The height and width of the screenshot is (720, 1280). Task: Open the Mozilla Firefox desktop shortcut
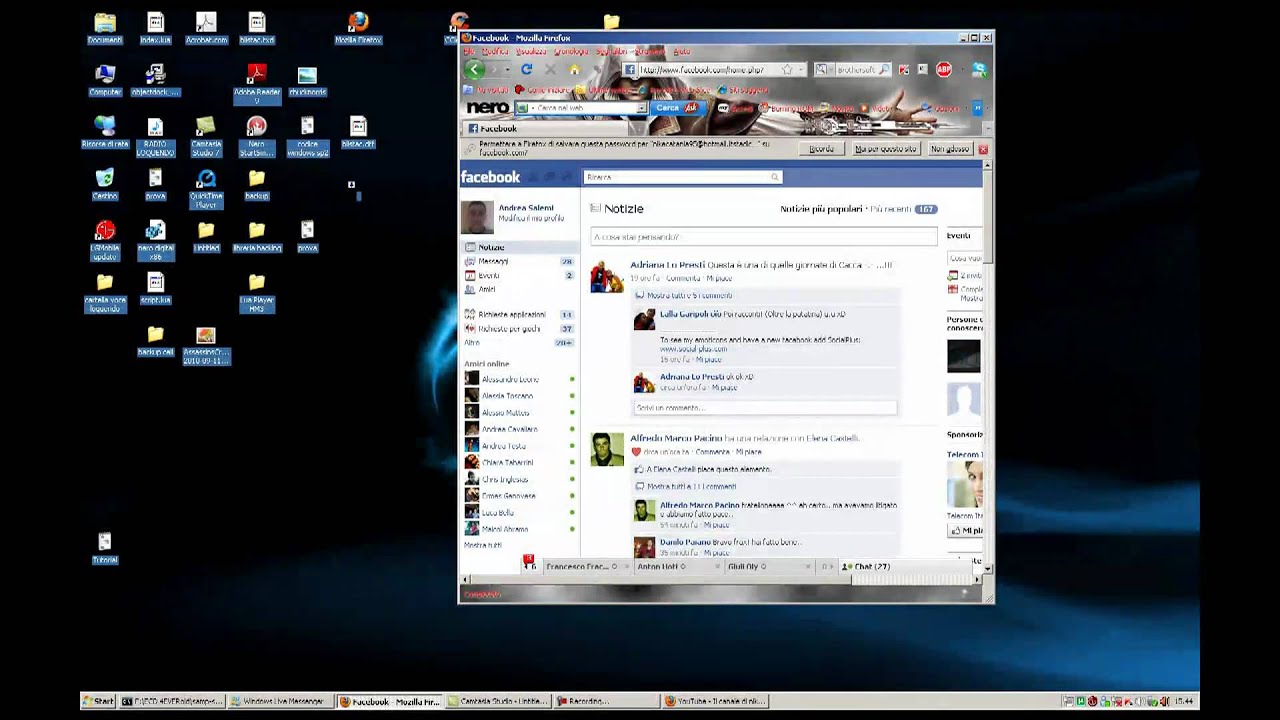click(x=358, y=29)
